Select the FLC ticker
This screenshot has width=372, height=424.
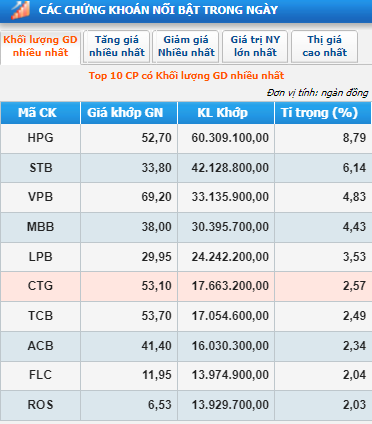(40, 375)
